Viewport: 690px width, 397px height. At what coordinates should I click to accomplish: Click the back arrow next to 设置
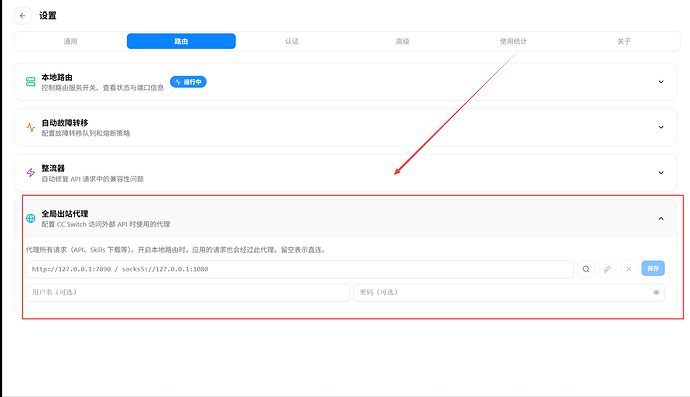[22, 15]
